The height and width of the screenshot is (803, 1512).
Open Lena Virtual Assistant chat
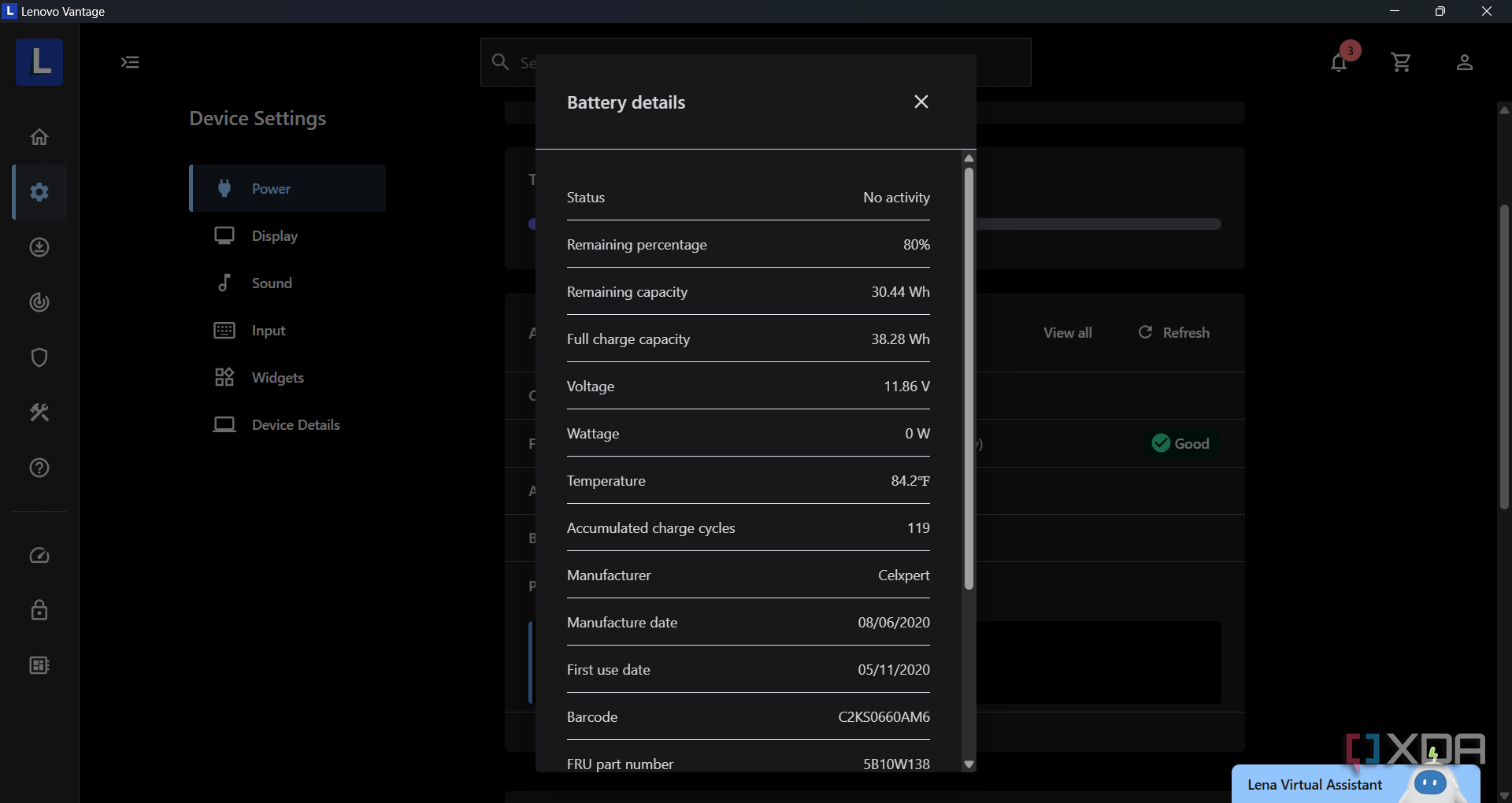click(x=1355, y=784)
